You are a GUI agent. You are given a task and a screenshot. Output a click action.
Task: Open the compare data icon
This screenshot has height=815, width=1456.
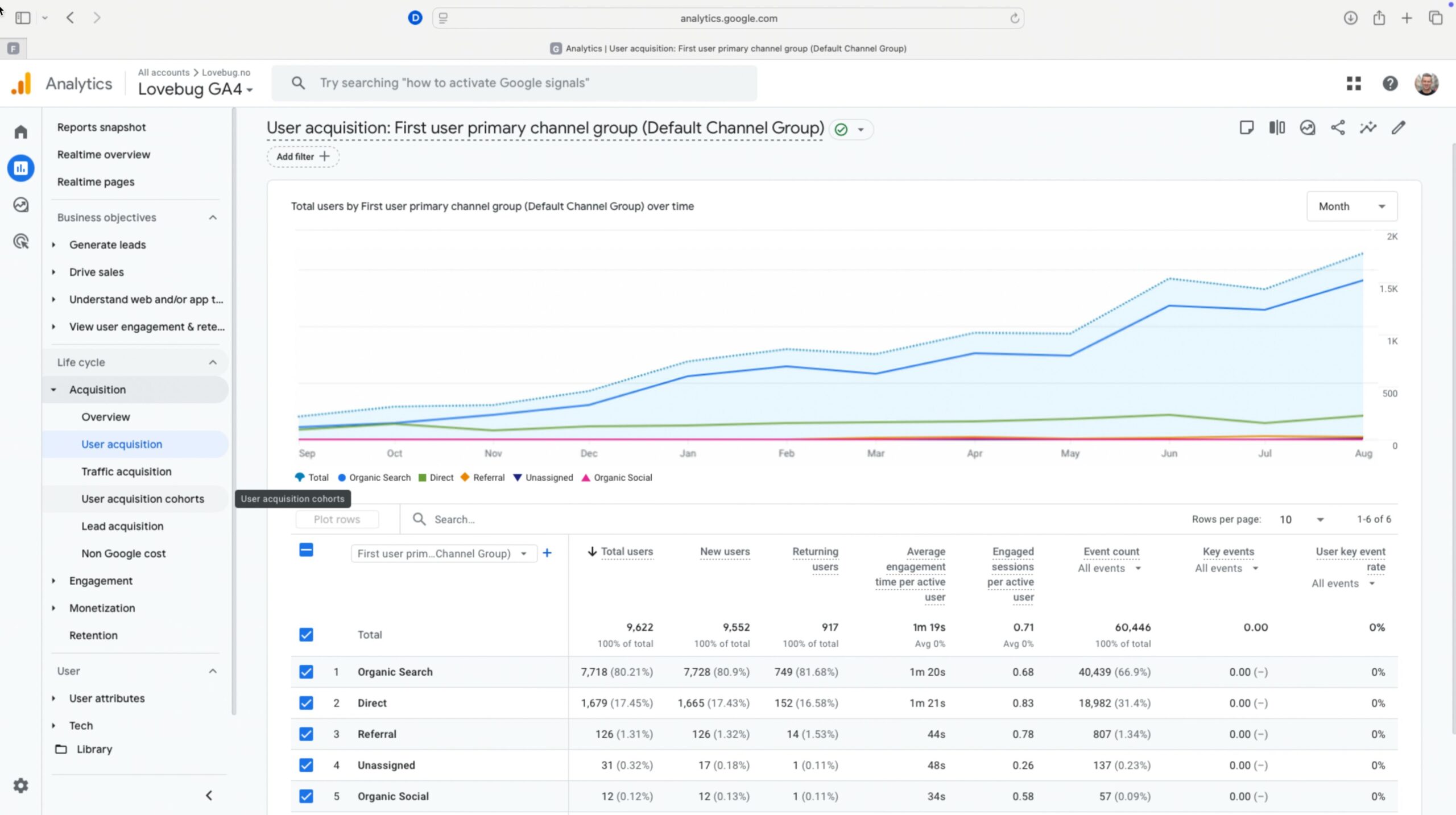click(1277, 127)
